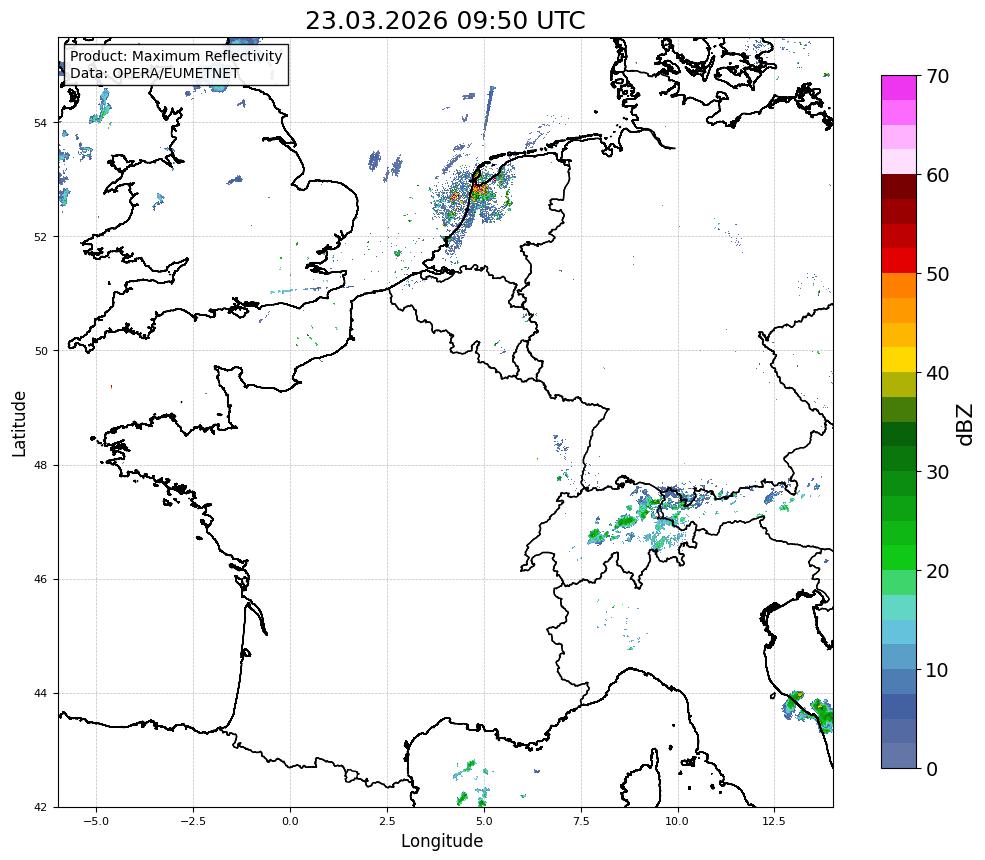Click the colorbar tick label 0

click(x=932, y=769)
